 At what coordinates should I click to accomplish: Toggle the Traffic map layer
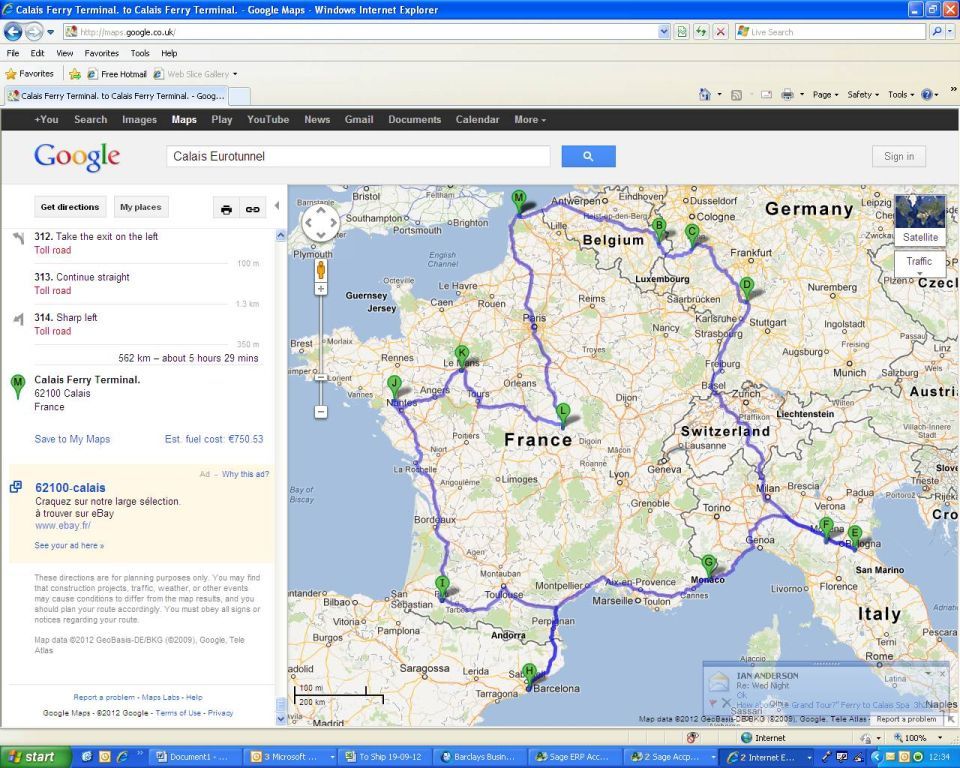pyautogui.click(x=919, y=262)
